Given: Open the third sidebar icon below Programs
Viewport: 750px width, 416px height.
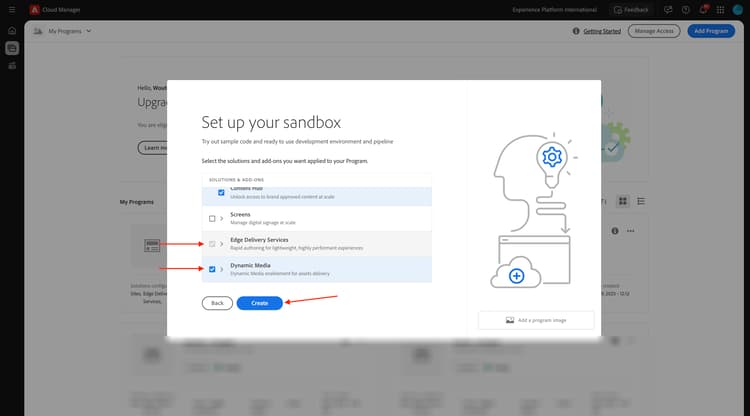Looking at the screenshot, I should (x=12, y=66).
